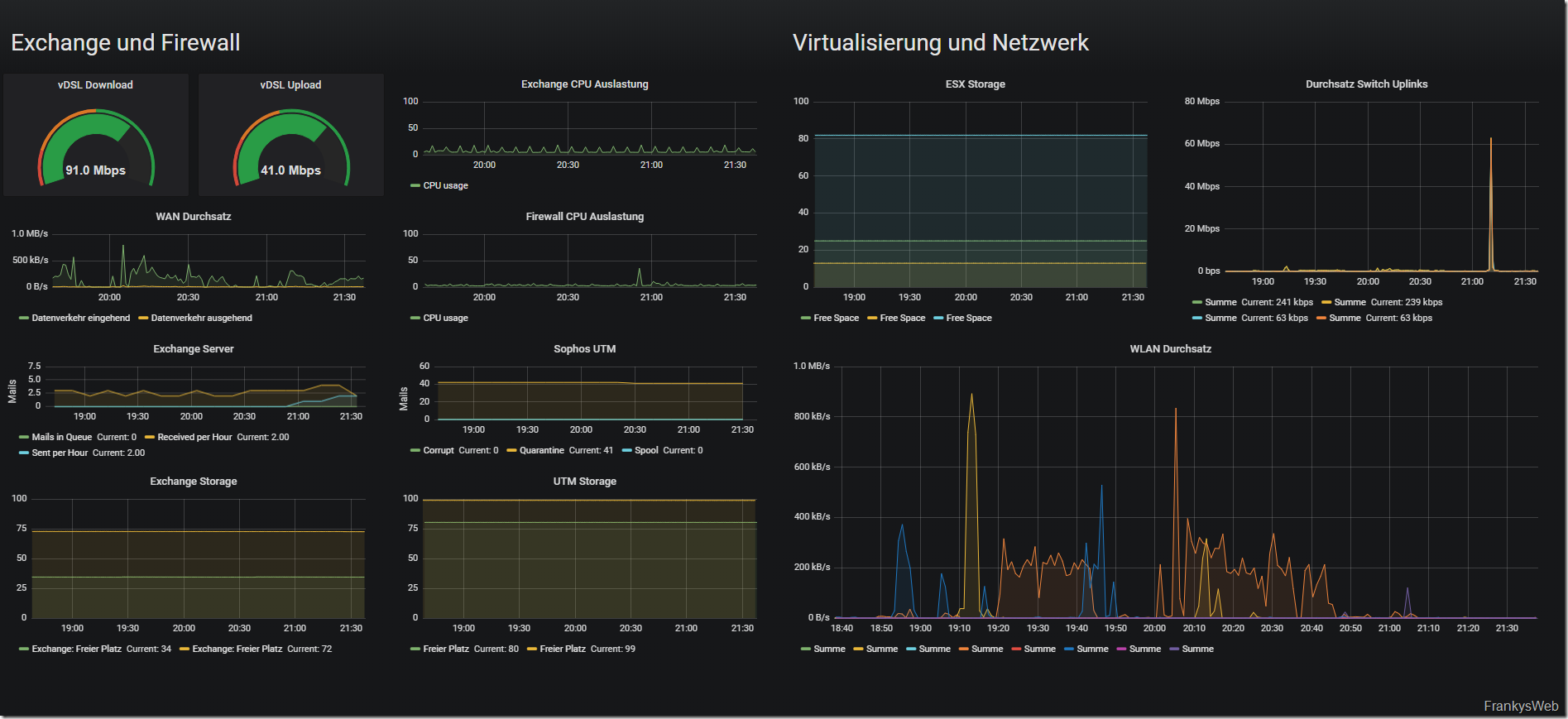Image resolution: width=1568 pixels, height=719 pixels.
Task: Collapse the Exchange und Firewall row
Action: [126, 42]
